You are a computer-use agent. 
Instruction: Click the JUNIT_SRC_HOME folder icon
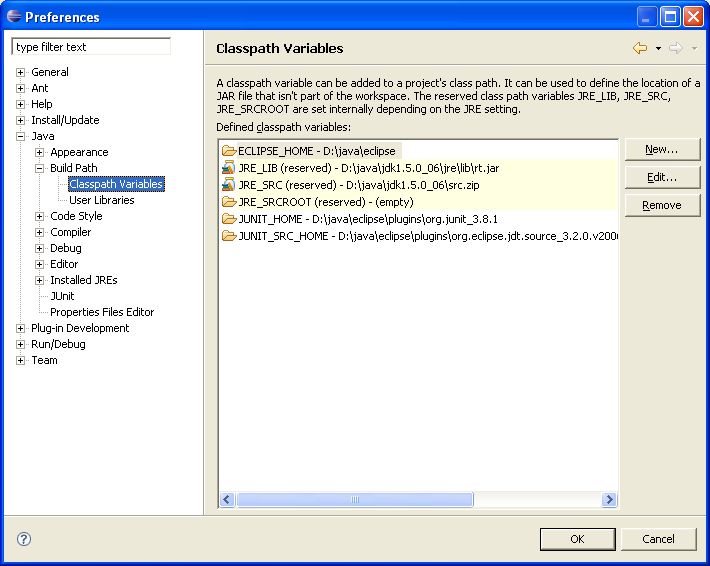click(229, 236)
